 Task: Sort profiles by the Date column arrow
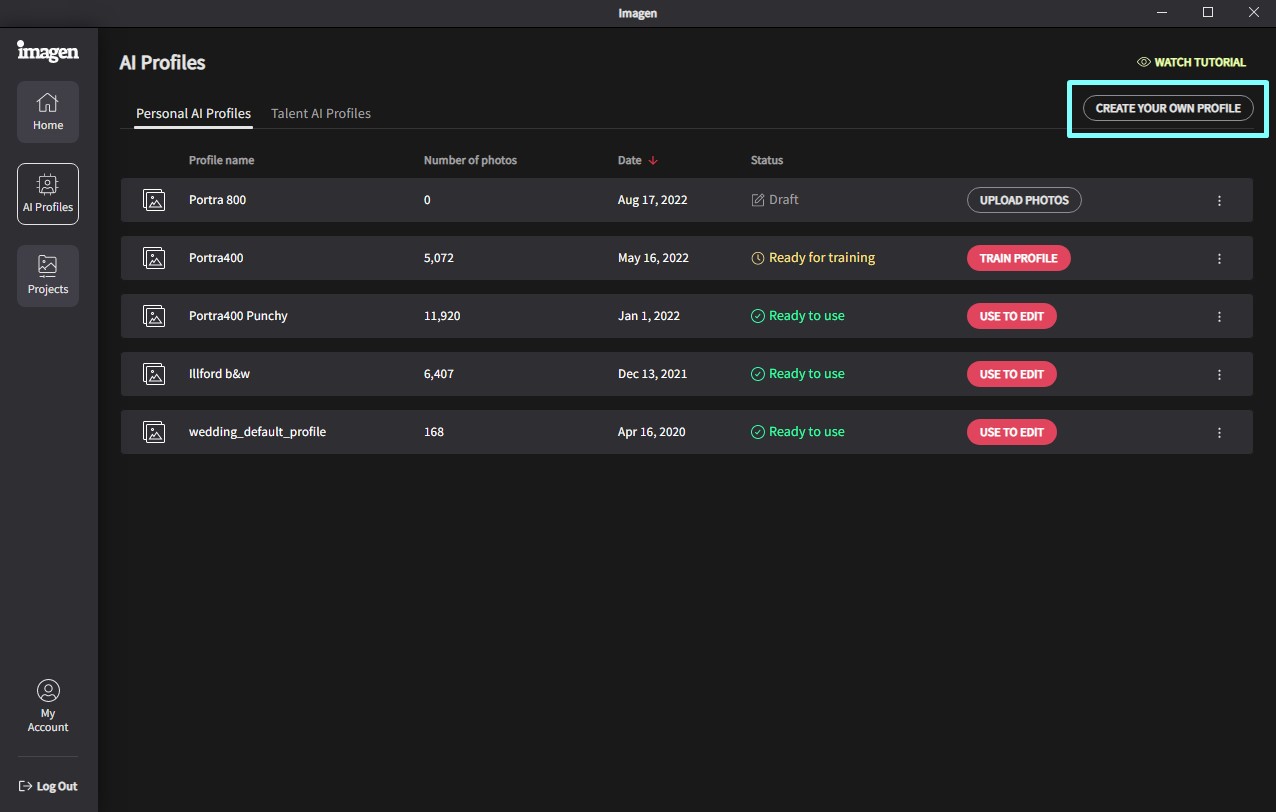tap(653, 160)
